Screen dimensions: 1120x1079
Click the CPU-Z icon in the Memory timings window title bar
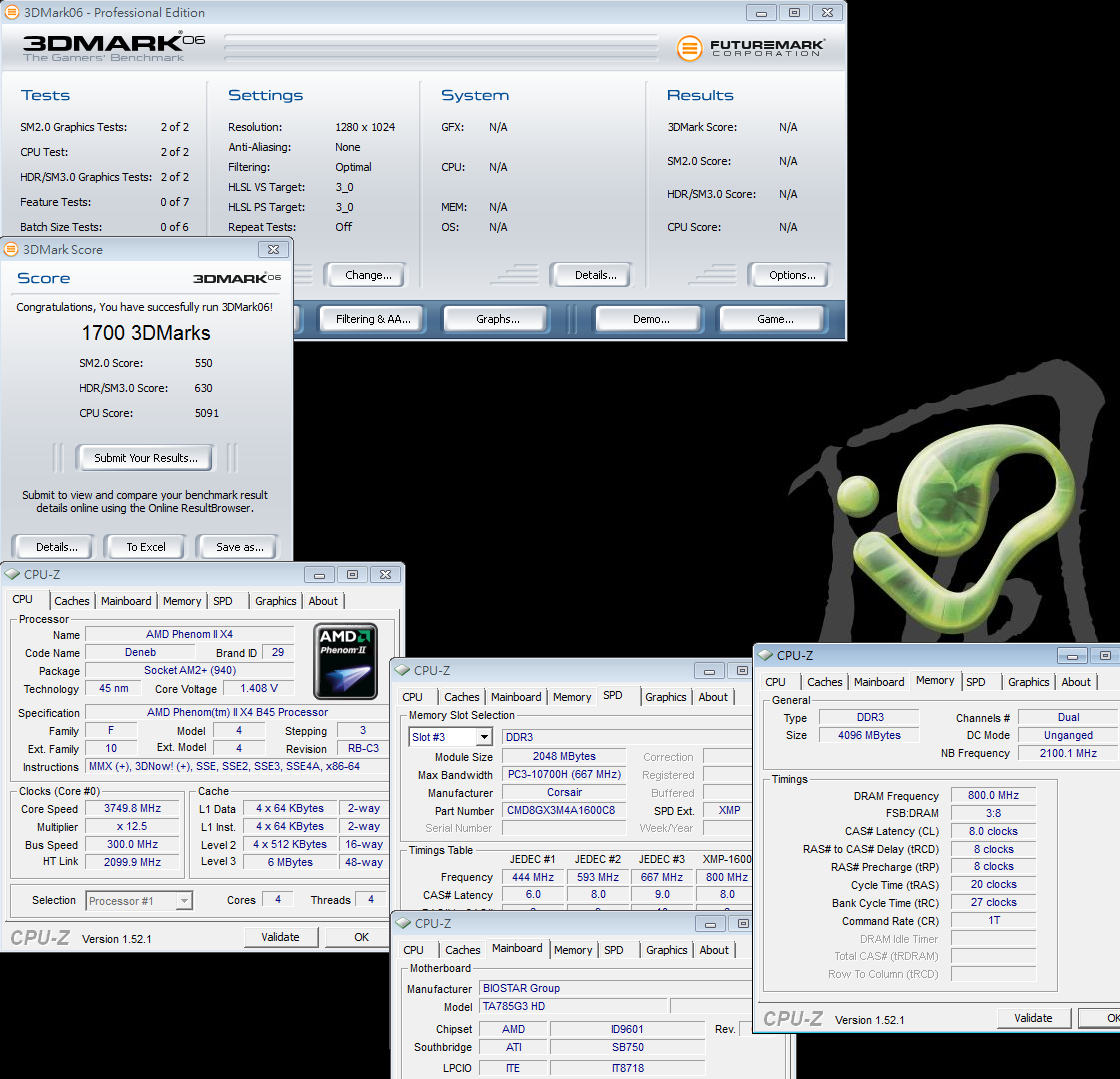click(766, 655)
